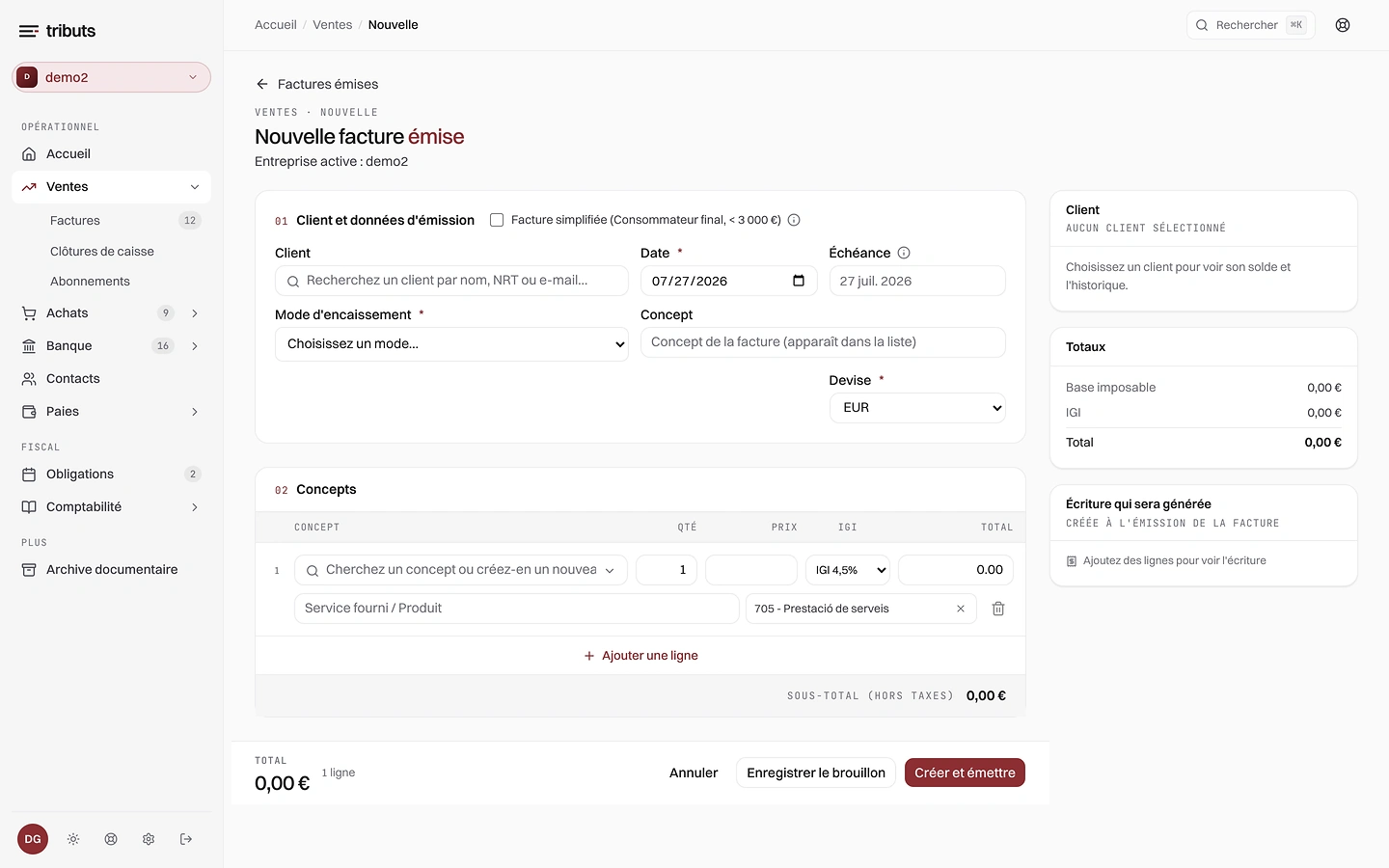Toggle light theme with sun icon
1389x868 pixels.
pos(73,839)
